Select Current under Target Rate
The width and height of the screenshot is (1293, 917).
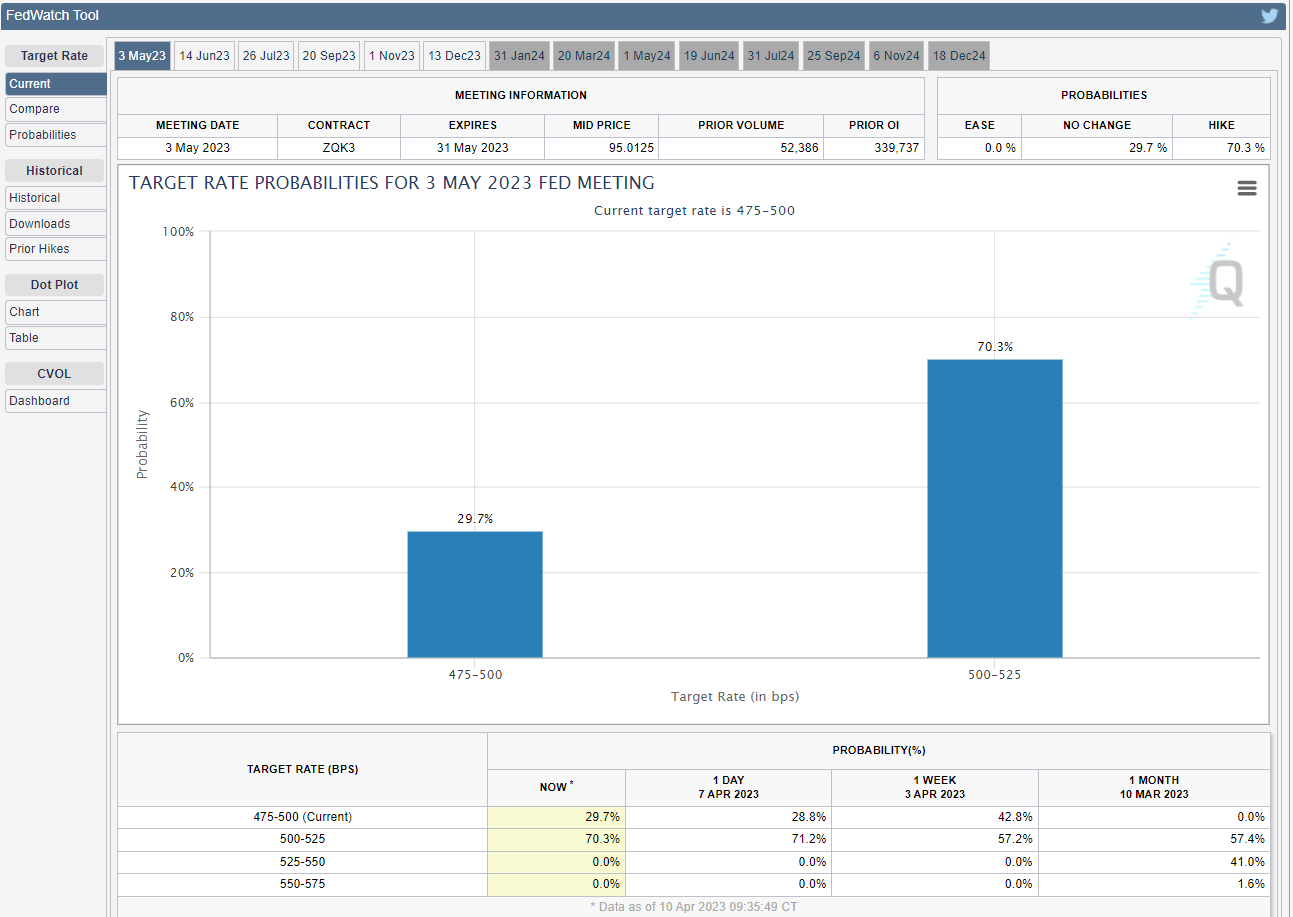[55, 84]
